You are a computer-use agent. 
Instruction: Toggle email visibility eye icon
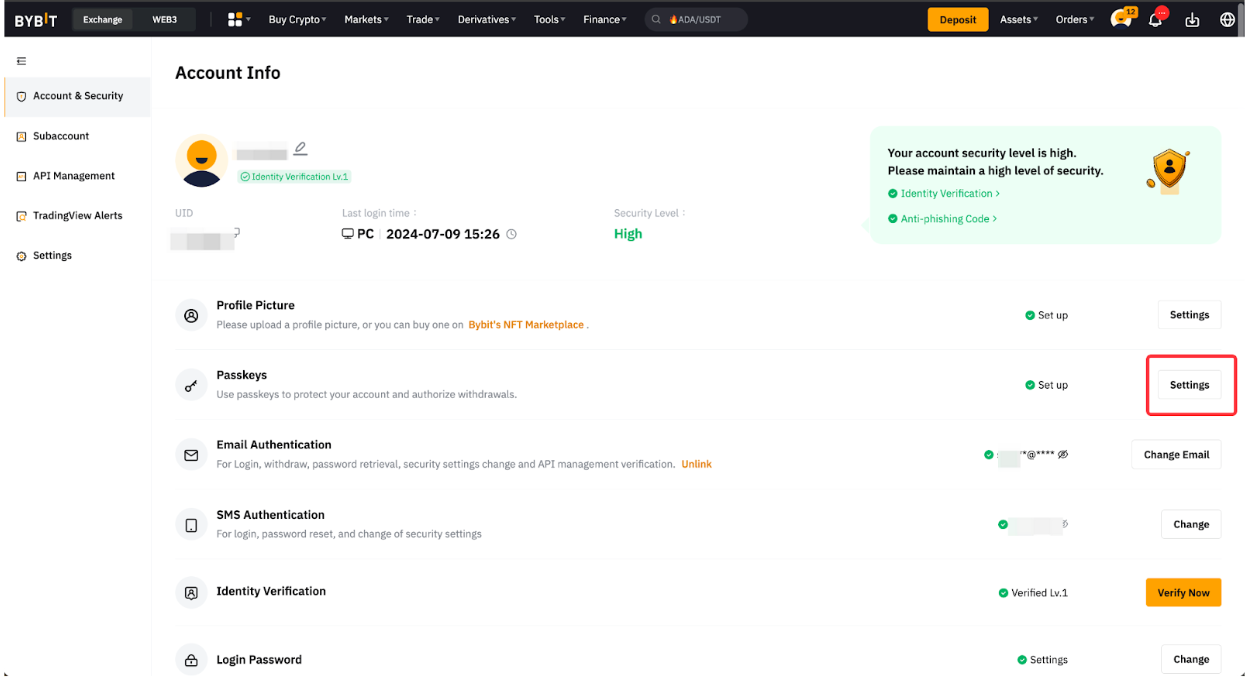[x=1063, y=454]
